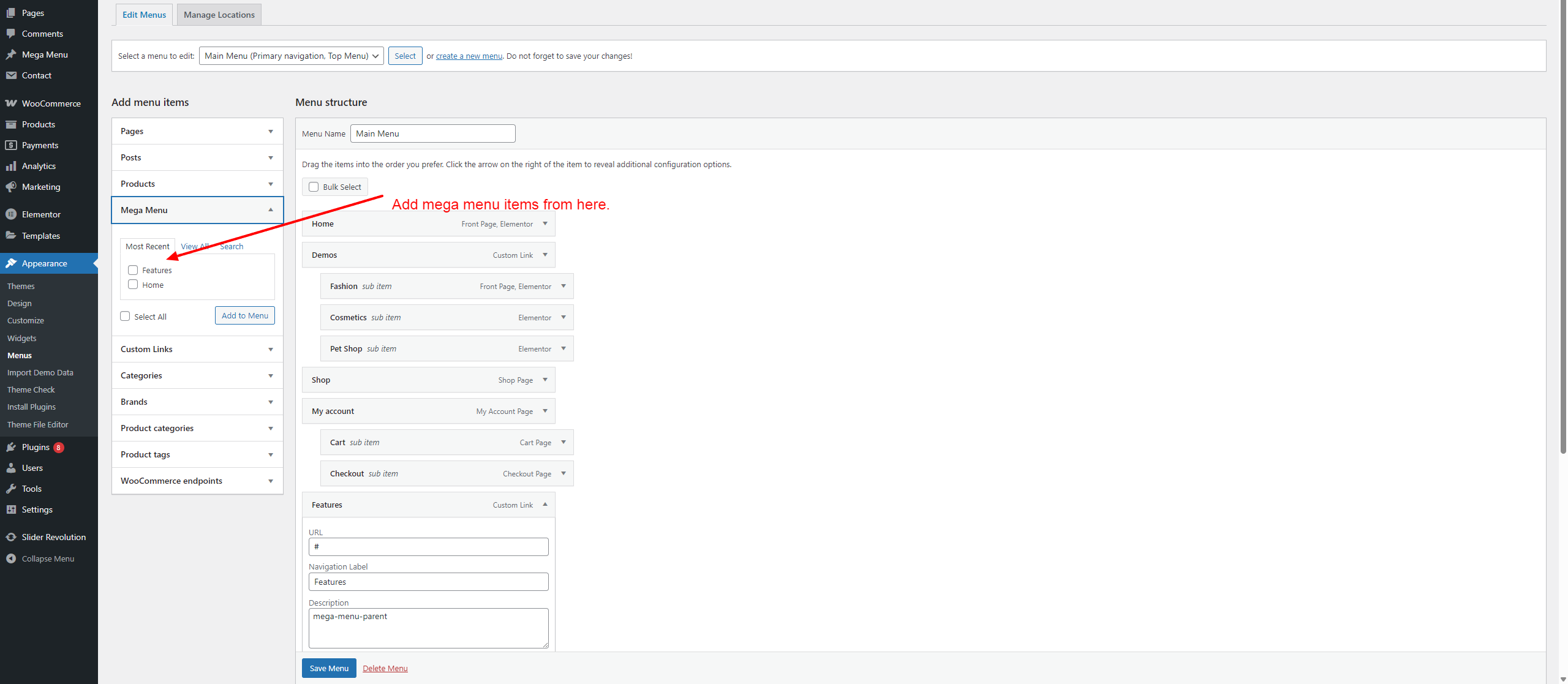Click the Analytics bar chart icon
Screen dimensions: 1568x684
(x=11, y=166)
